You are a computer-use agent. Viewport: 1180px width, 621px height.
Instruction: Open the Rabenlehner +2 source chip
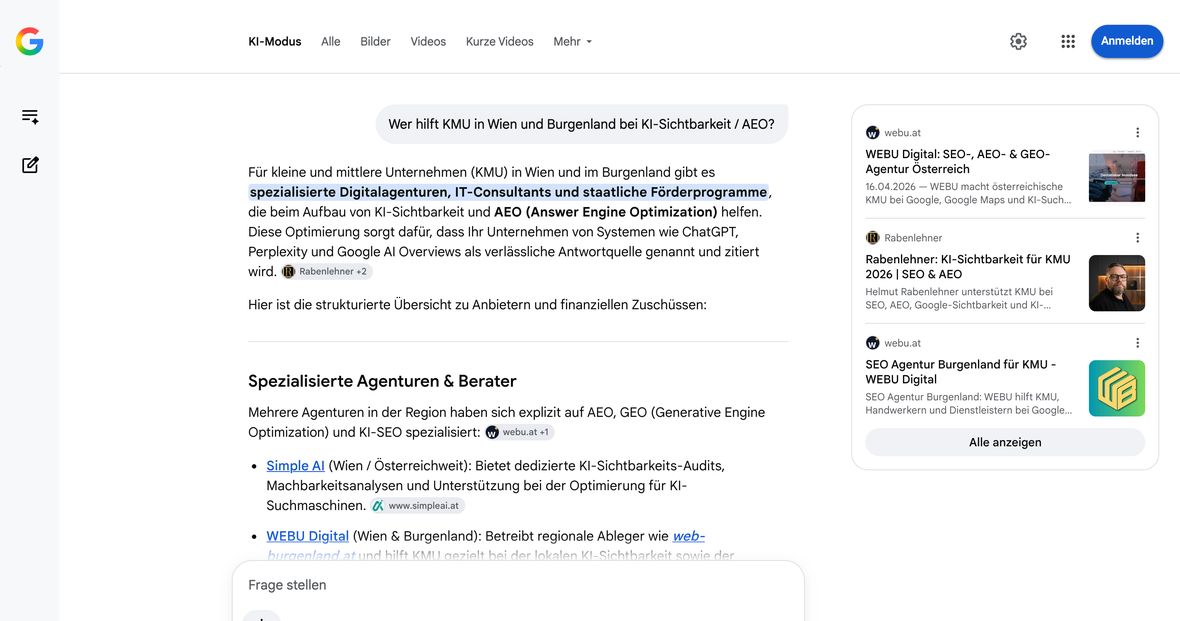click(x=327, y=272)
